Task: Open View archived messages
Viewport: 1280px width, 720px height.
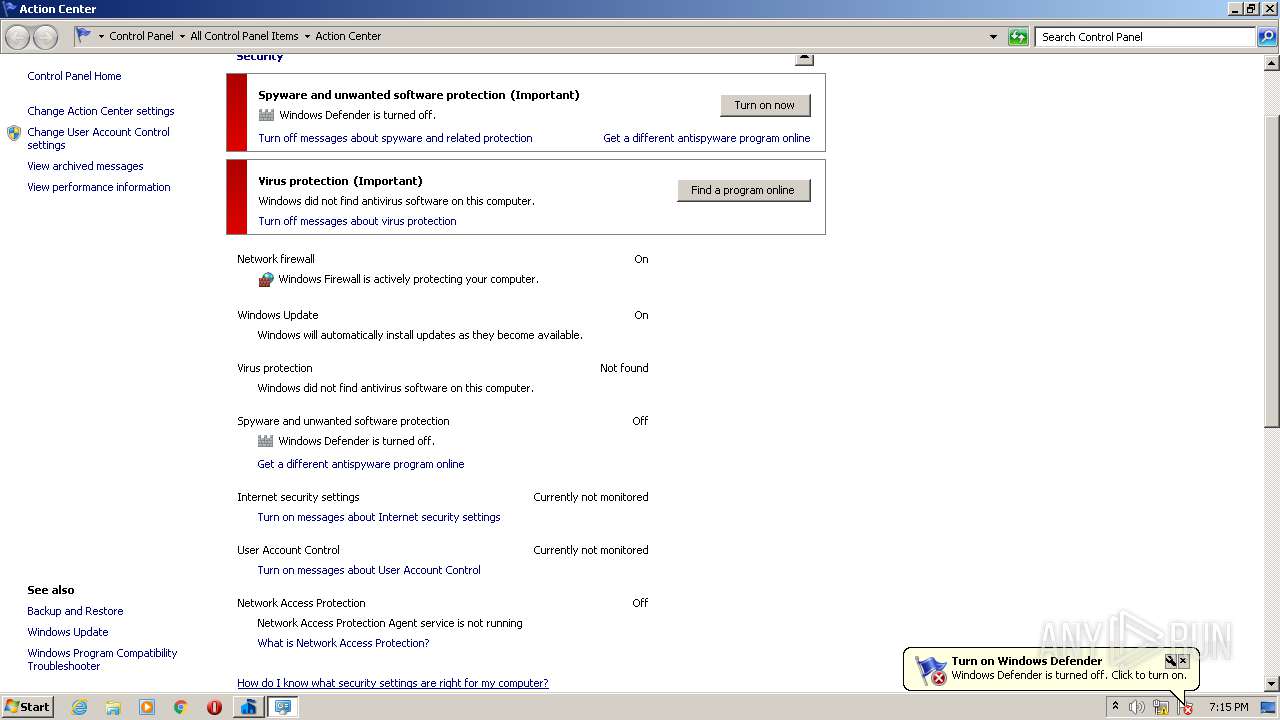Action: [x=85, y=166]
